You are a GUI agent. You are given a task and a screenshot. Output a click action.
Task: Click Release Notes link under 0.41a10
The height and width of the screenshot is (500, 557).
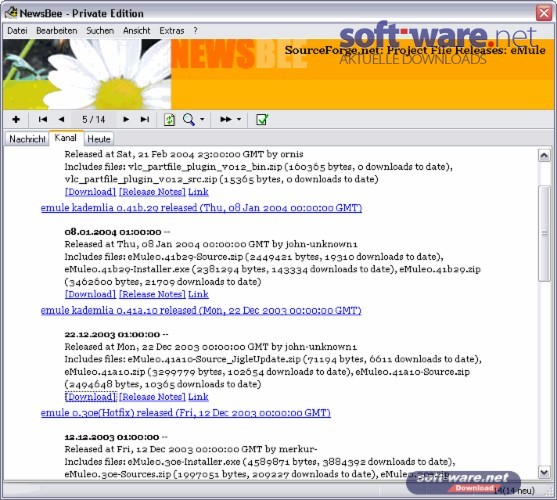point(152,397)
